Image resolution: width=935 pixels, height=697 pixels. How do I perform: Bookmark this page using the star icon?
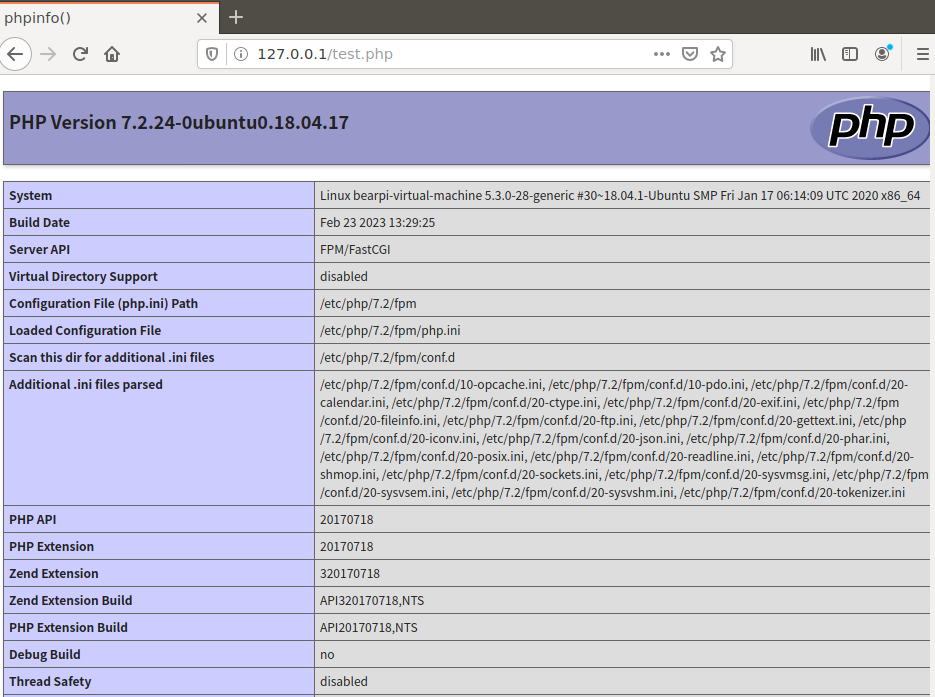click(718, 54)
